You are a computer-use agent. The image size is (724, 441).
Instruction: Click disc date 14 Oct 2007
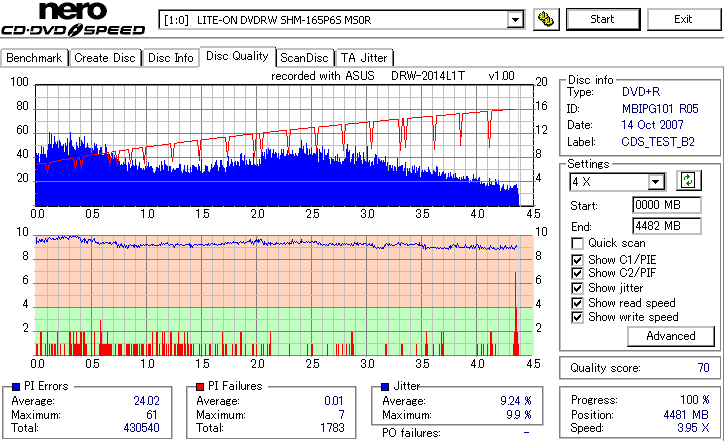[652, 125]
